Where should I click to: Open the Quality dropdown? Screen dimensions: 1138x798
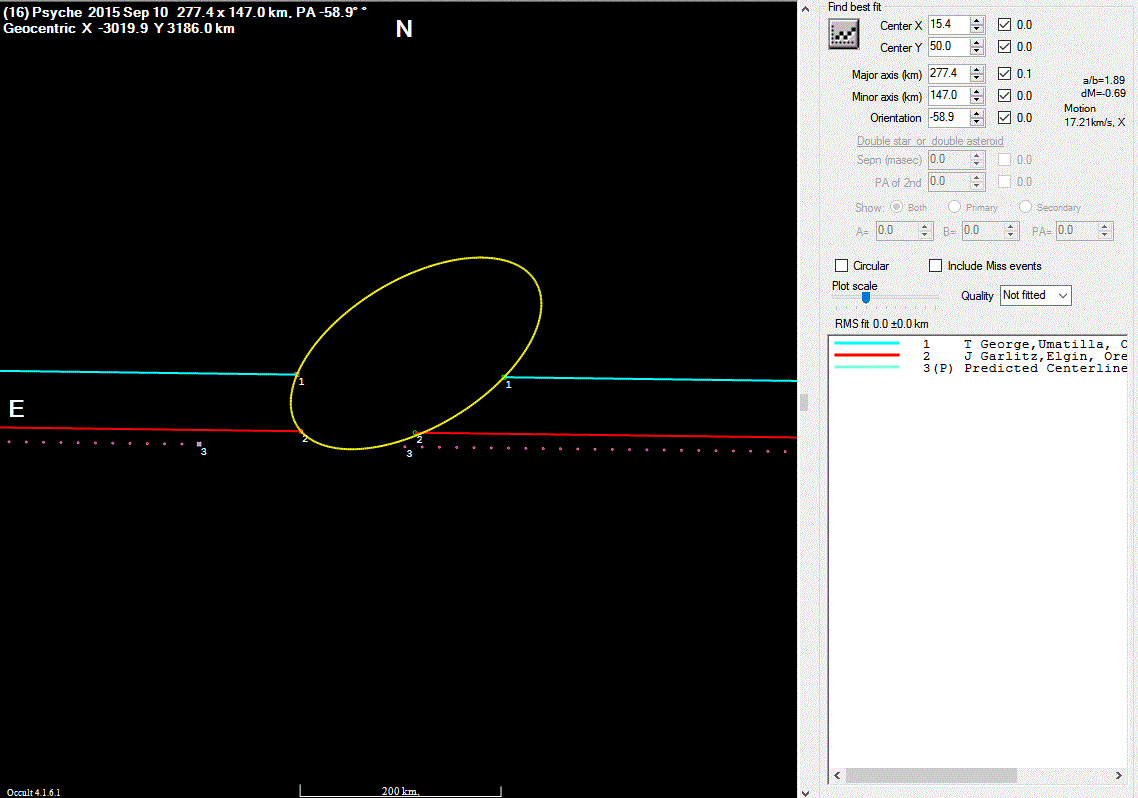pos(1035,295)
